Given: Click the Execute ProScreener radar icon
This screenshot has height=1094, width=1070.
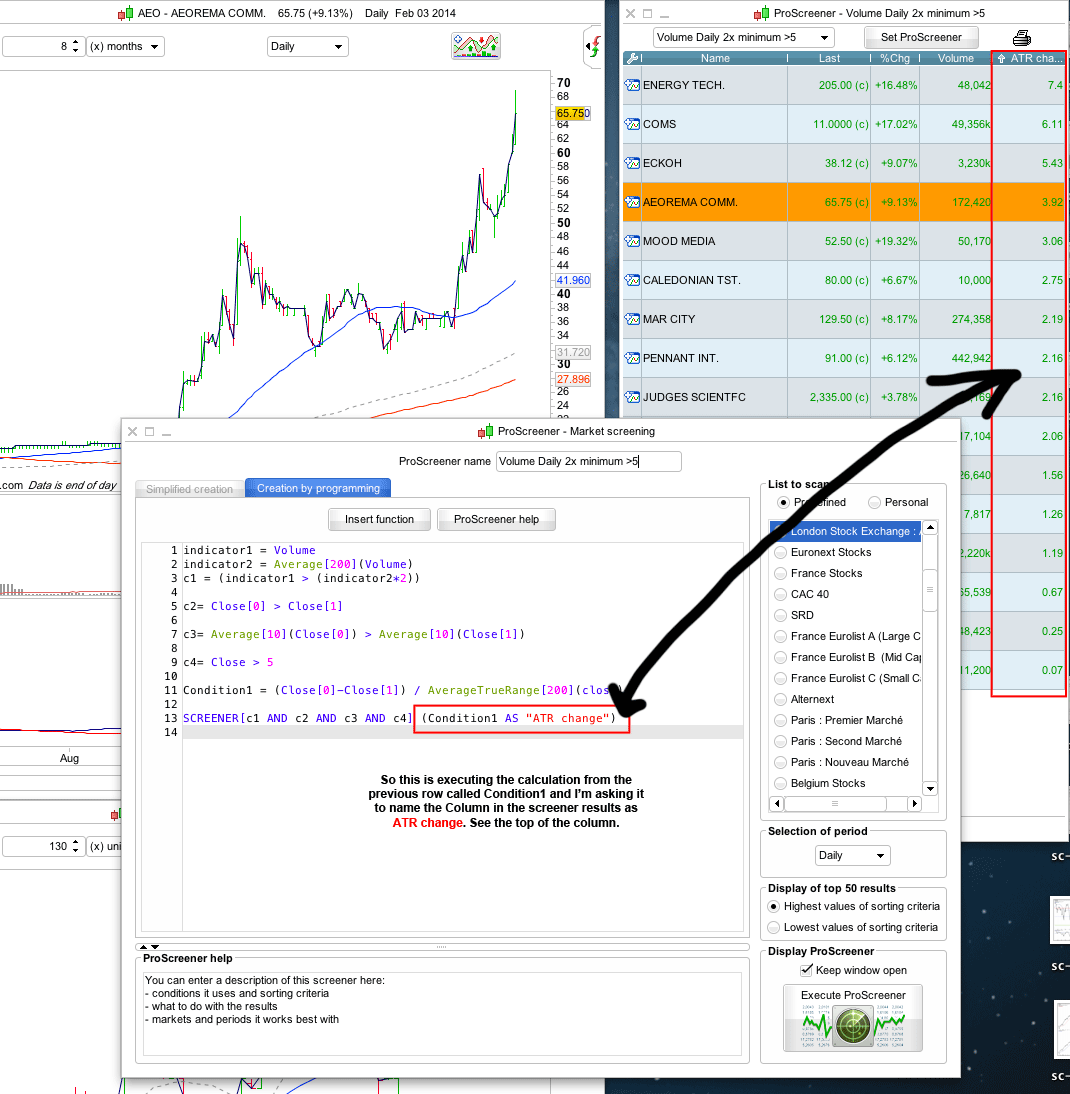Looking at the screenshot, I should pos(853,1026).
